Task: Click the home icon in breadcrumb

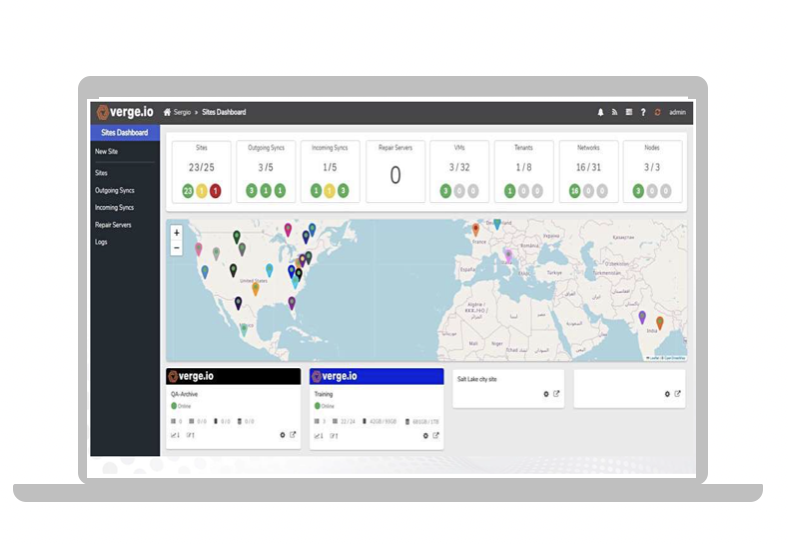Action: coord(167,112)
